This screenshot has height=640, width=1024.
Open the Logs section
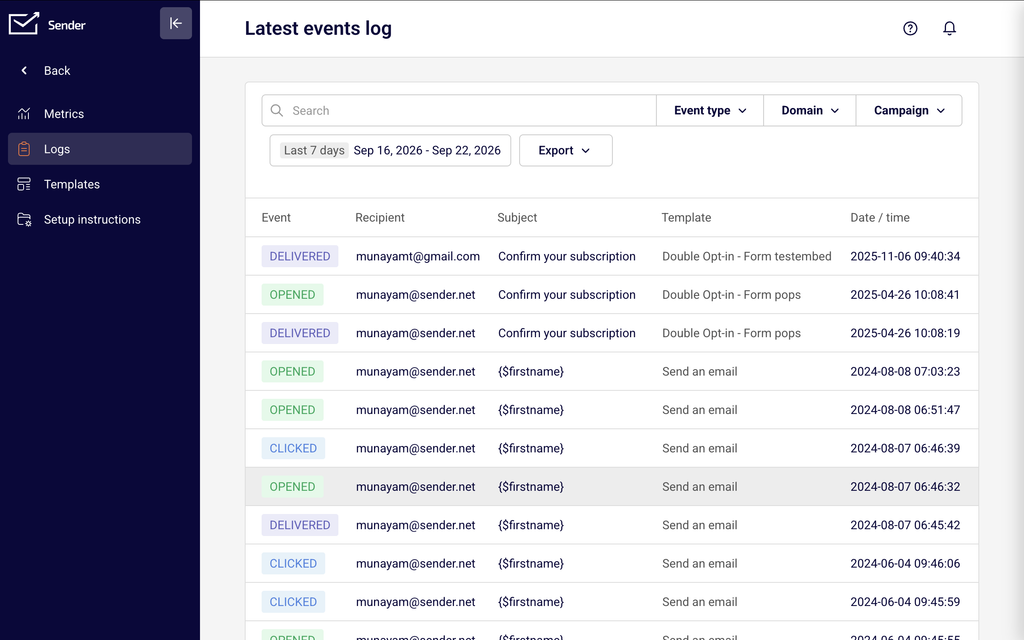(x=100, y=149)
